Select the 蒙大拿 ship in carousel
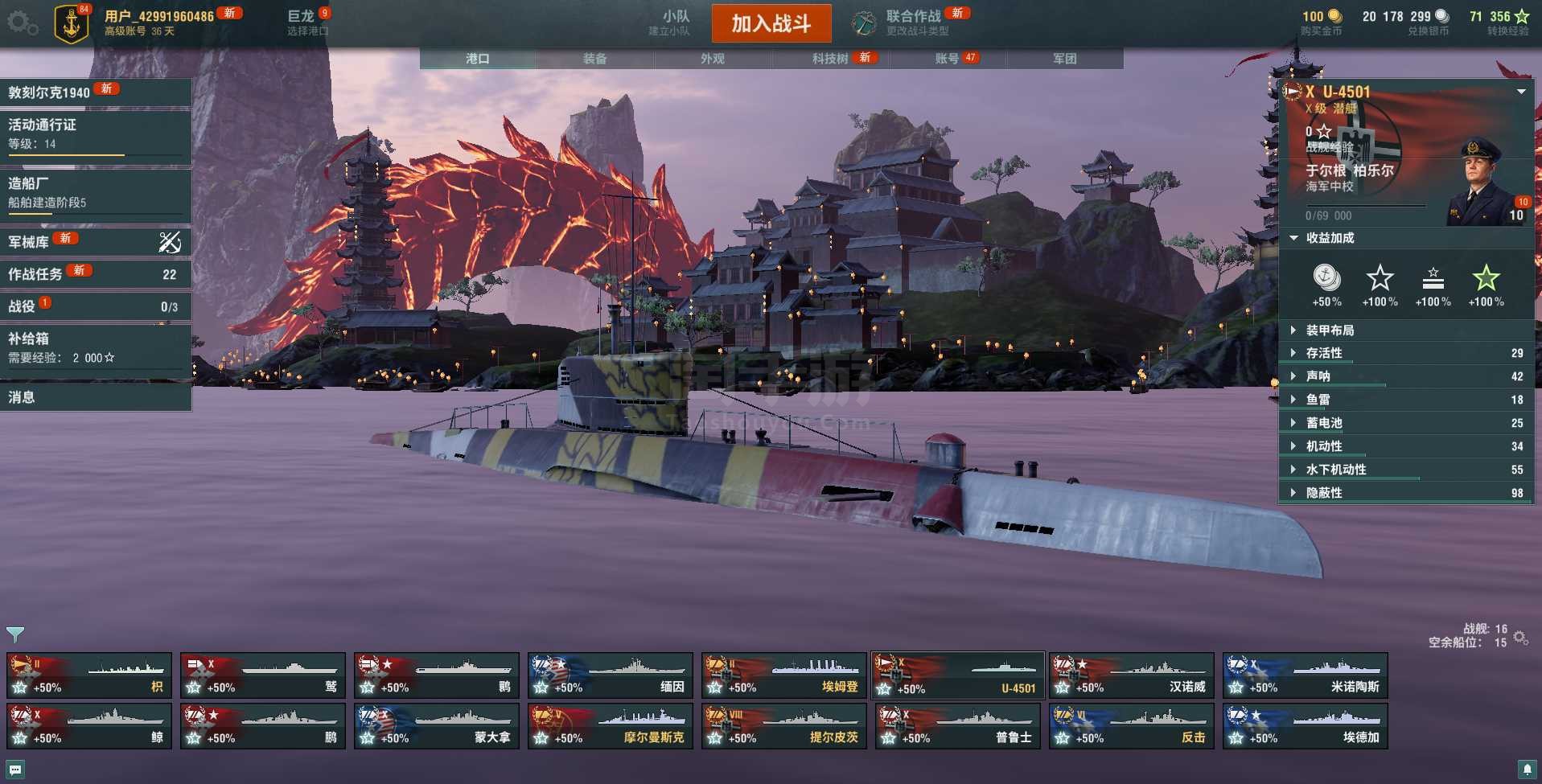 click(437, 726)
